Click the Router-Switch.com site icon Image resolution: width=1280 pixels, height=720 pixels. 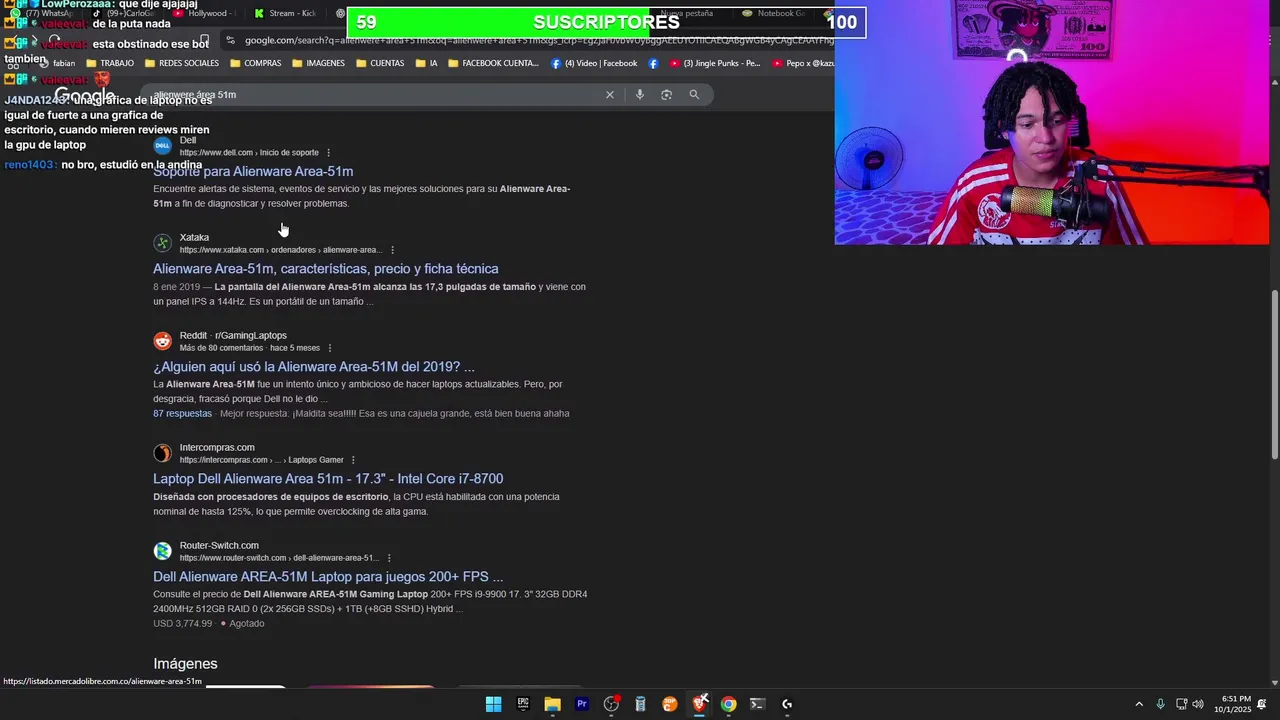coord(162,551)
